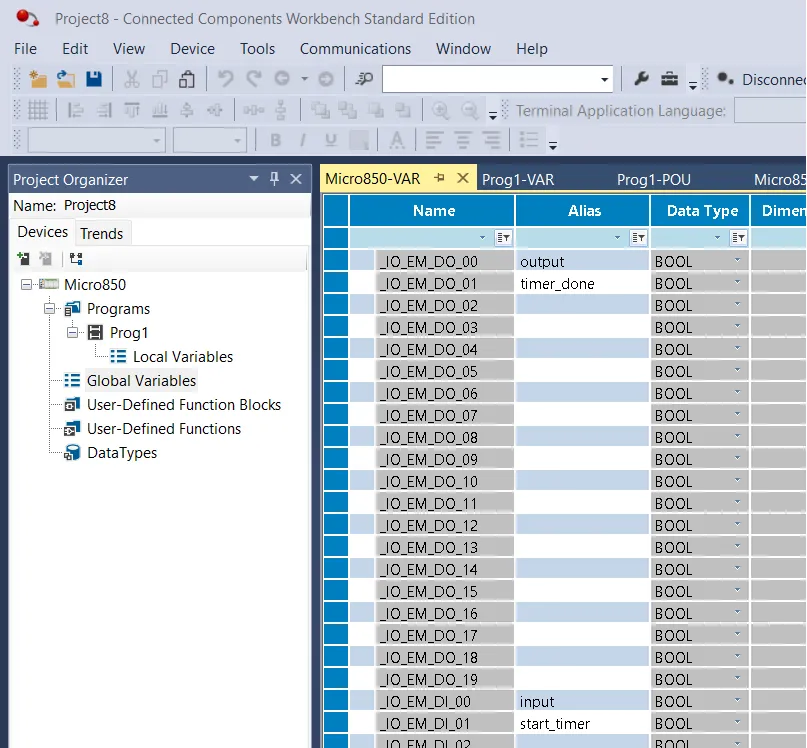Toggle the grid display icon
The image size is (807, 748).
(x=38, y=110)
